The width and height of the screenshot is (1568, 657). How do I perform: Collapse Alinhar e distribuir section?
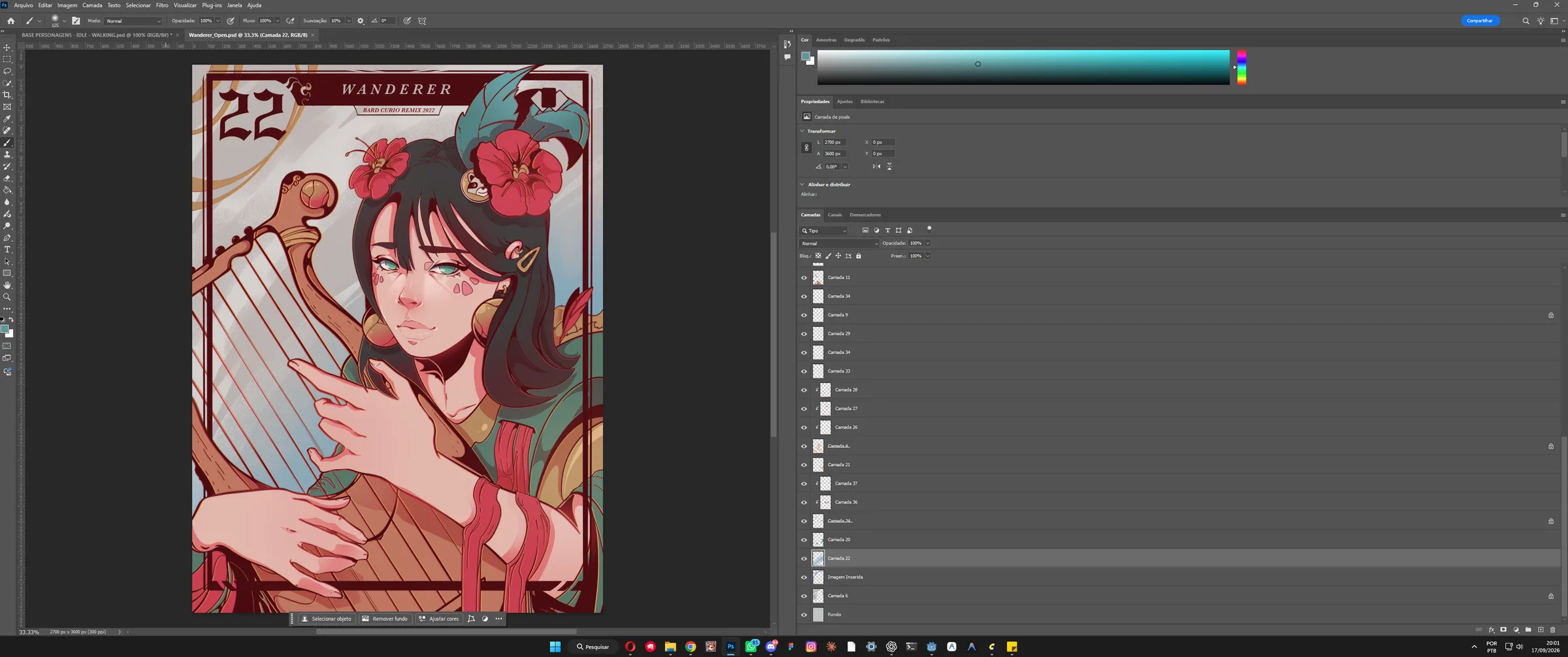point(802,184)
